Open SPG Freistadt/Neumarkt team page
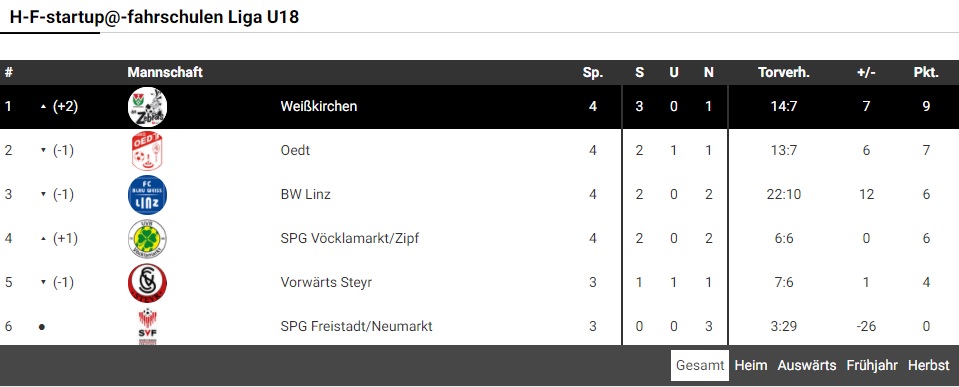 tap(357, 326)
